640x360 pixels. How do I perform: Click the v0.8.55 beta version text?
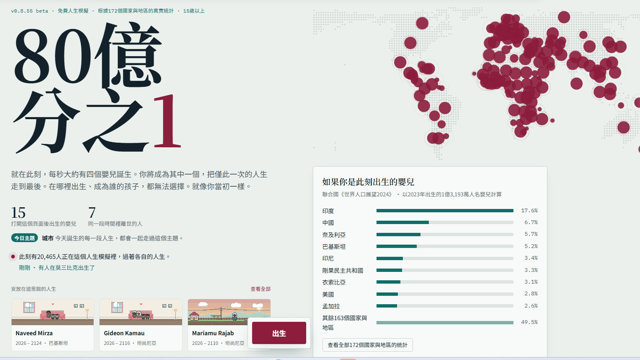pyautogui.click(x=29, y=11)
